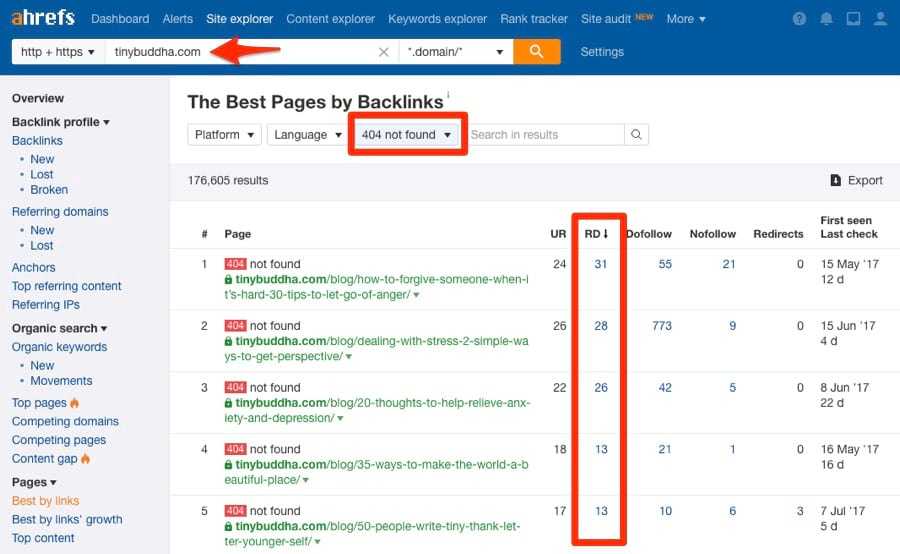Screen dimensions: 900x554
Task: Click the orange search magnifier button
Action: 537,52
